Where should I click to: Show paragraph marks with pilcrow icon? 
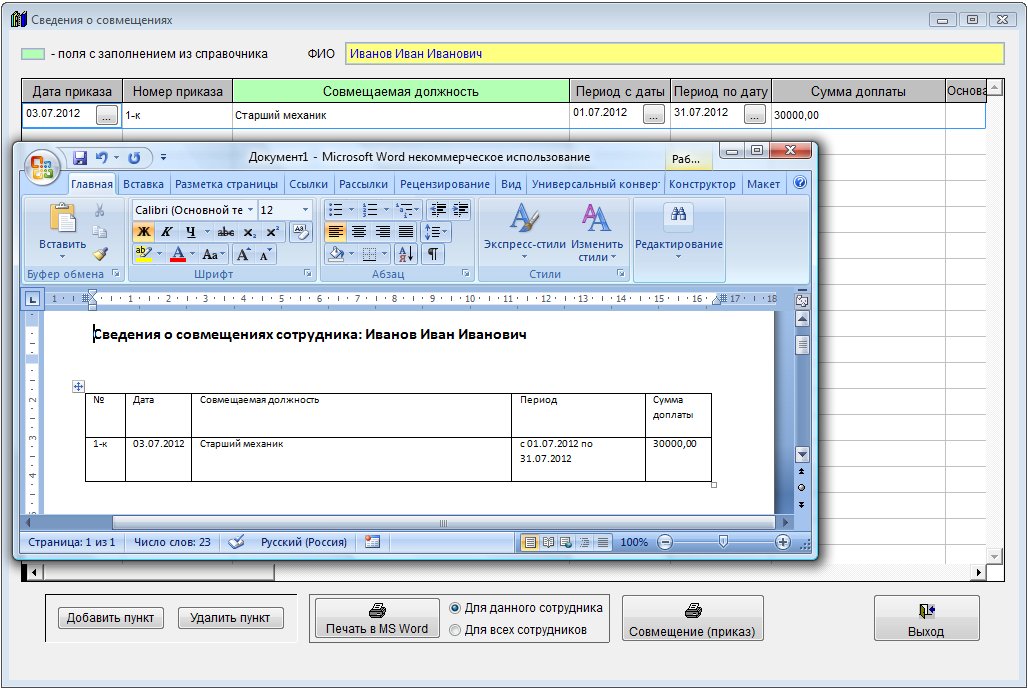(x=434, y=254)
